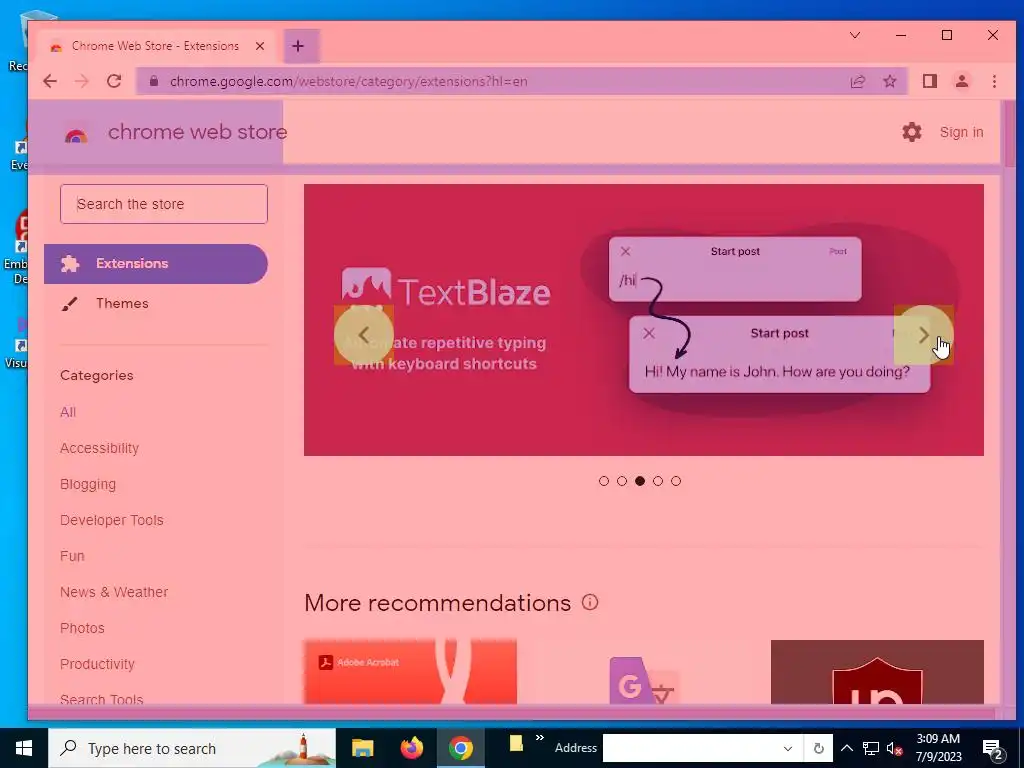The width and height of the screenshot is (1024, 768).
Task: Expand the taskbar Address dropdown arrow
Action: point(788,748)
